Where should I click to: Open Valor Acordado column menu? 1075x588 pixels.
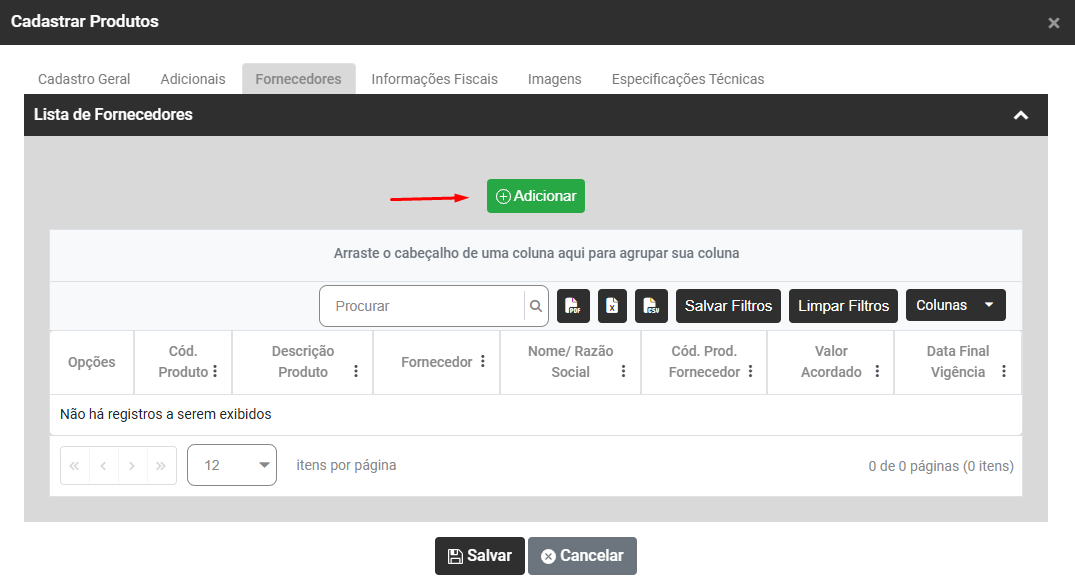(x=877, y=371)
